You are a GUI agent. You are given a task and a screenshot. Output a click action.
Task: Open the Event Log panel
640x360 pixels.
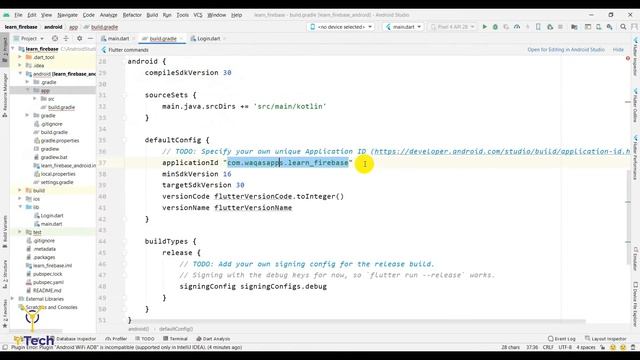click(562, 339)
